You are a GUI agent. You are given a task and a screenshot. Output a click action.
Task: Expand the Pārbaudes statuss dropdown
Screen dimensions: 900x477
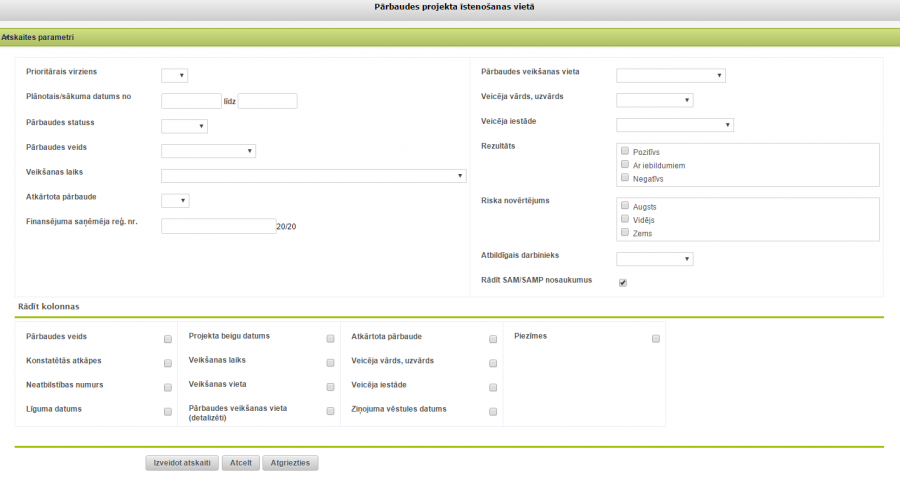coord(184,126)
